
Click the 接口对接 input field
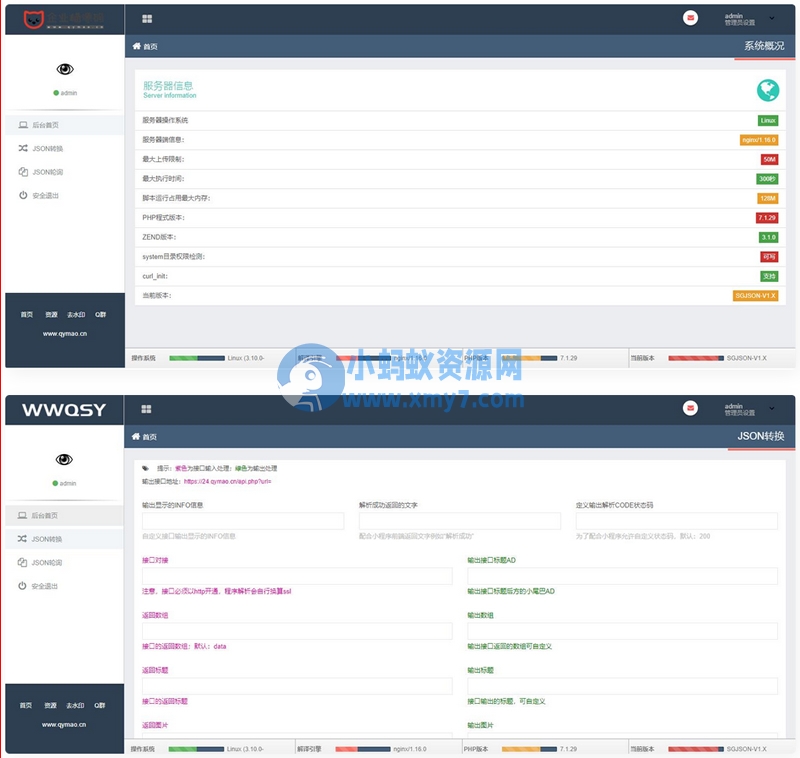pos(297,577)
